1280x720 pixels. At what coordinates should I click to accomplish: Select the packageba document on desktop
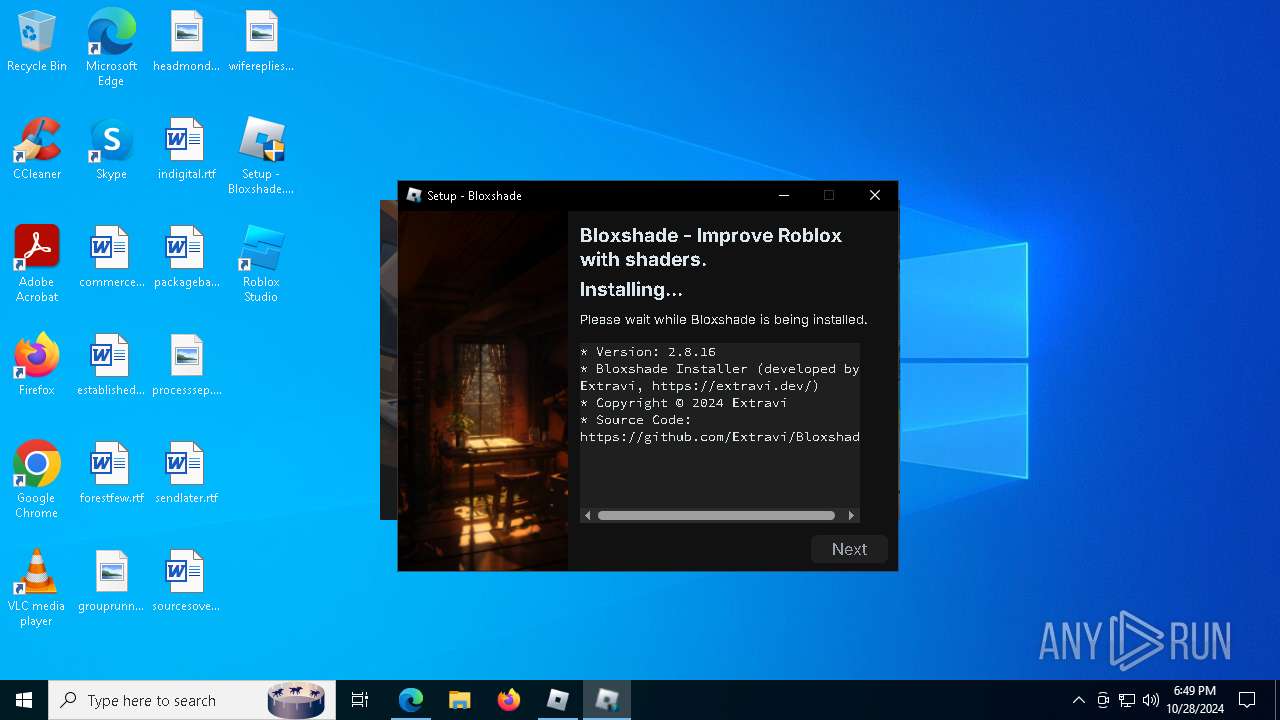[x=186, y=258]
